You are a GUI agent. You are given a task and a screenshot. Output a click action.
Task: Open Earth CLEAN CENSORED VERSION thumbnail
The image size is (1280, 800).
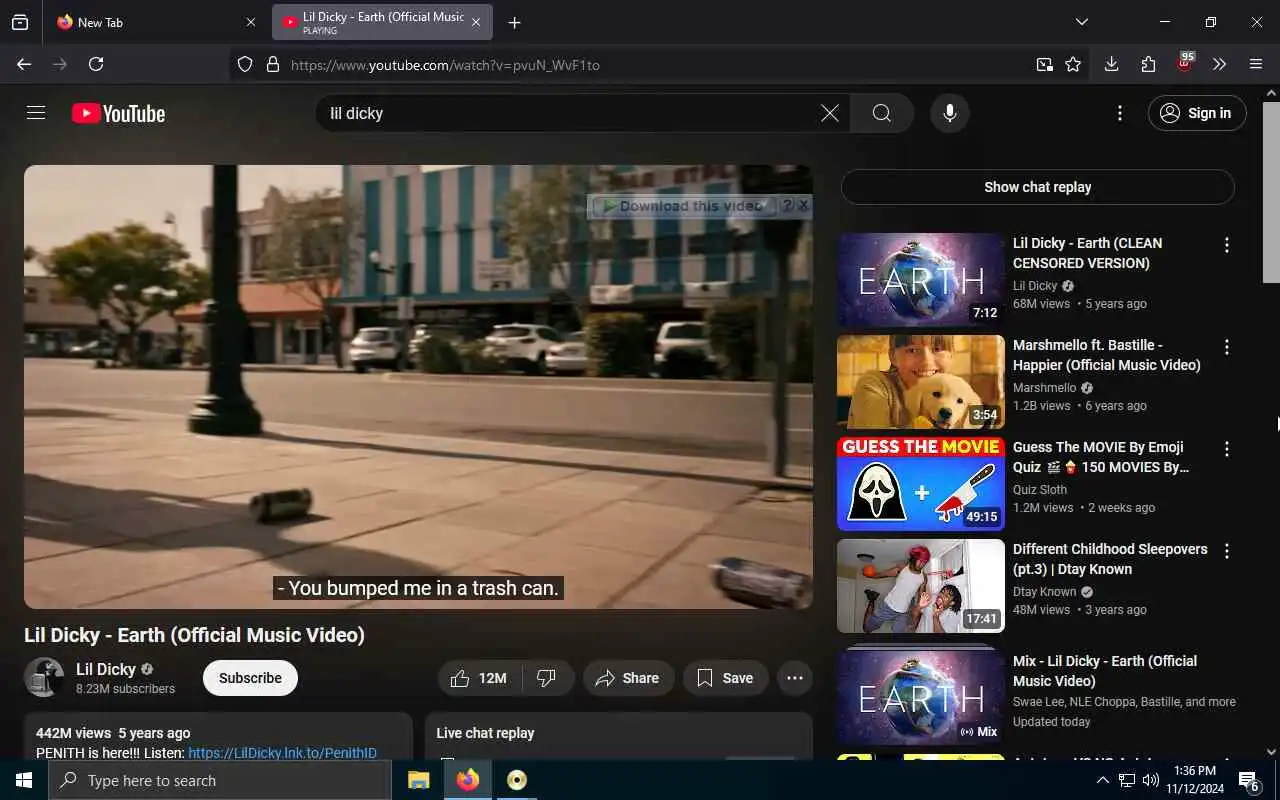tap(921, 280)
